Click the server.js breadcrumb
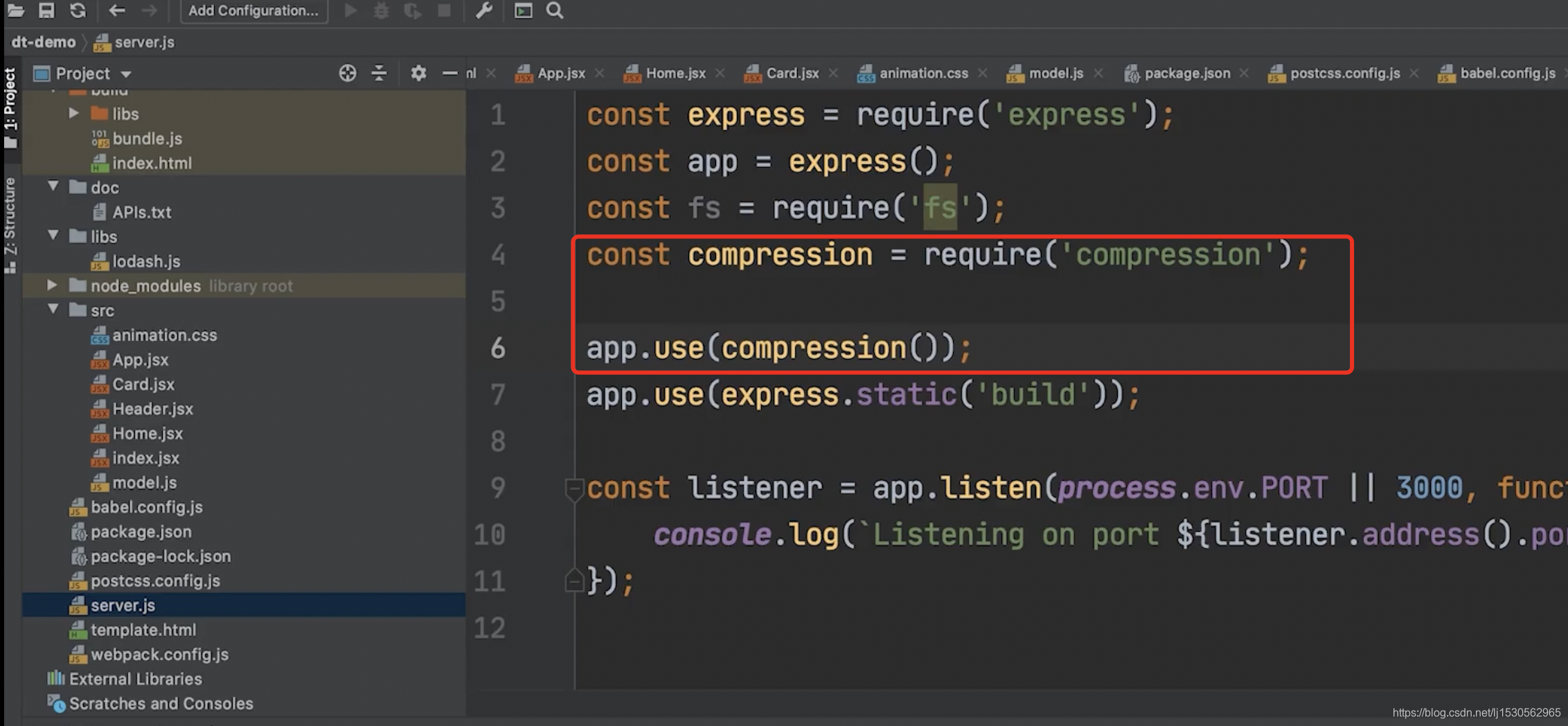Viewport: 1568px width, 726px height. tap(134, 42)
